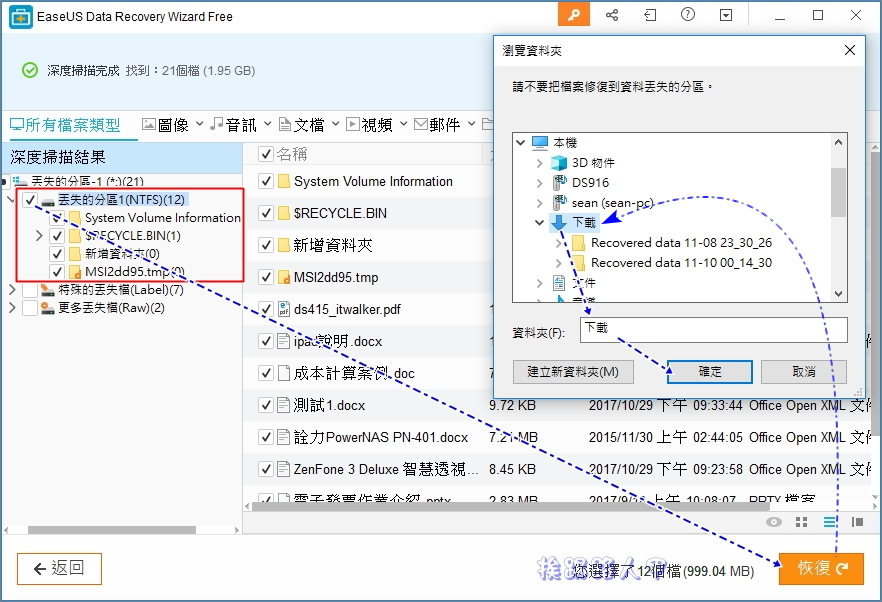Image resolution: width=882 pixels, height=602 pixels.
Task: Click the preview eye icon
Action: [x=774, y=522]
